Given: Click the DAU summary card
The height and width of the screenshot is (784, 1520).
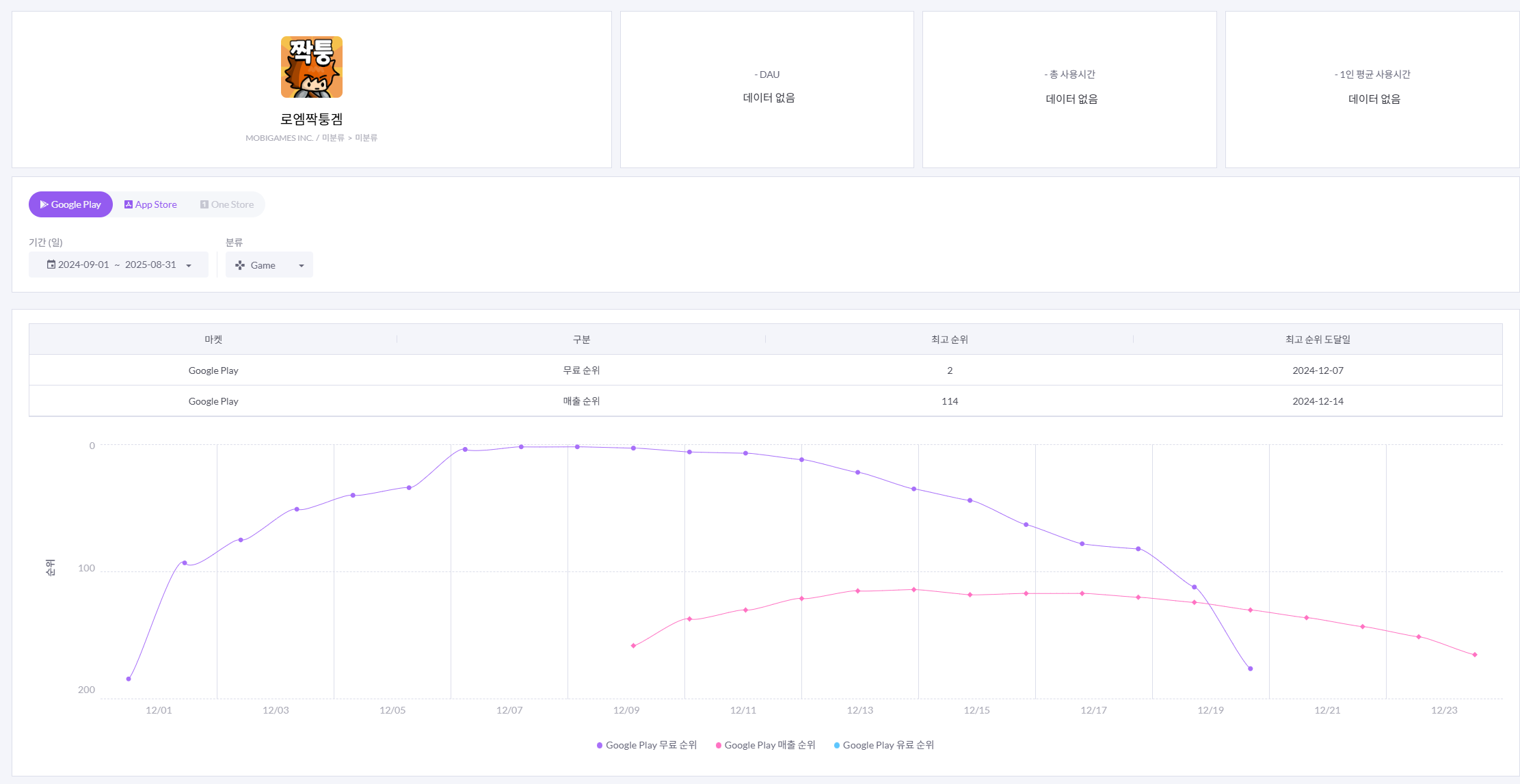Looking at the screenshot, I should [767, 89].
